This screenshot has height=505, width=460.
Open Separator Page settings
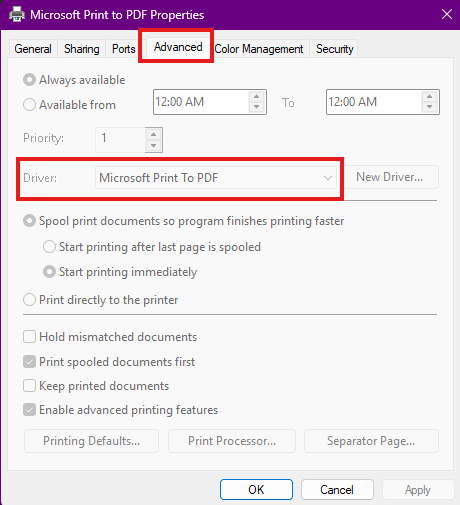pos(371,441)
